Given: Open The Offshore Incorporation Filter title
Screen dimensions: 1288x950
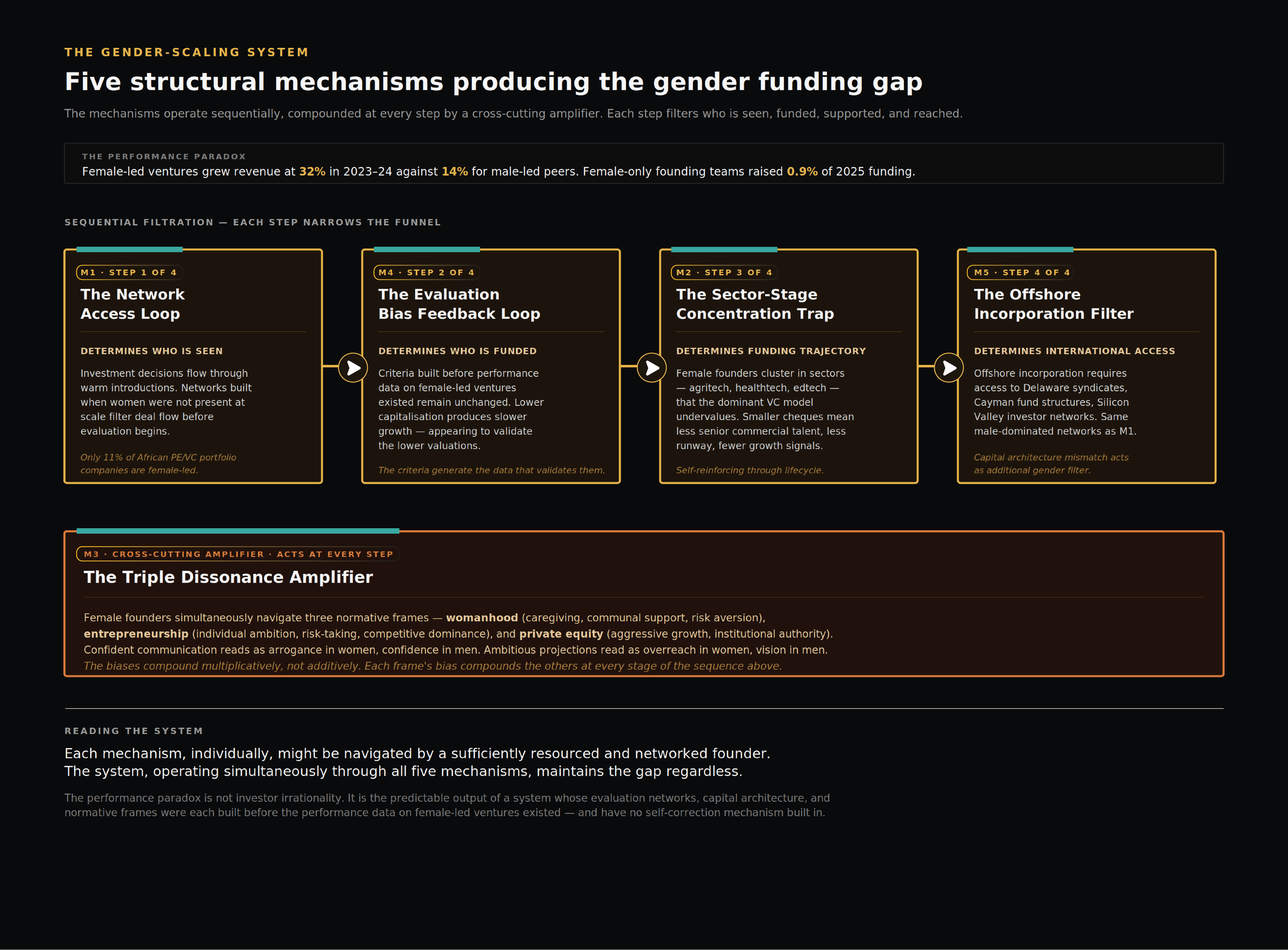Looking at the screenshot, I should (x=1053, y=303).
